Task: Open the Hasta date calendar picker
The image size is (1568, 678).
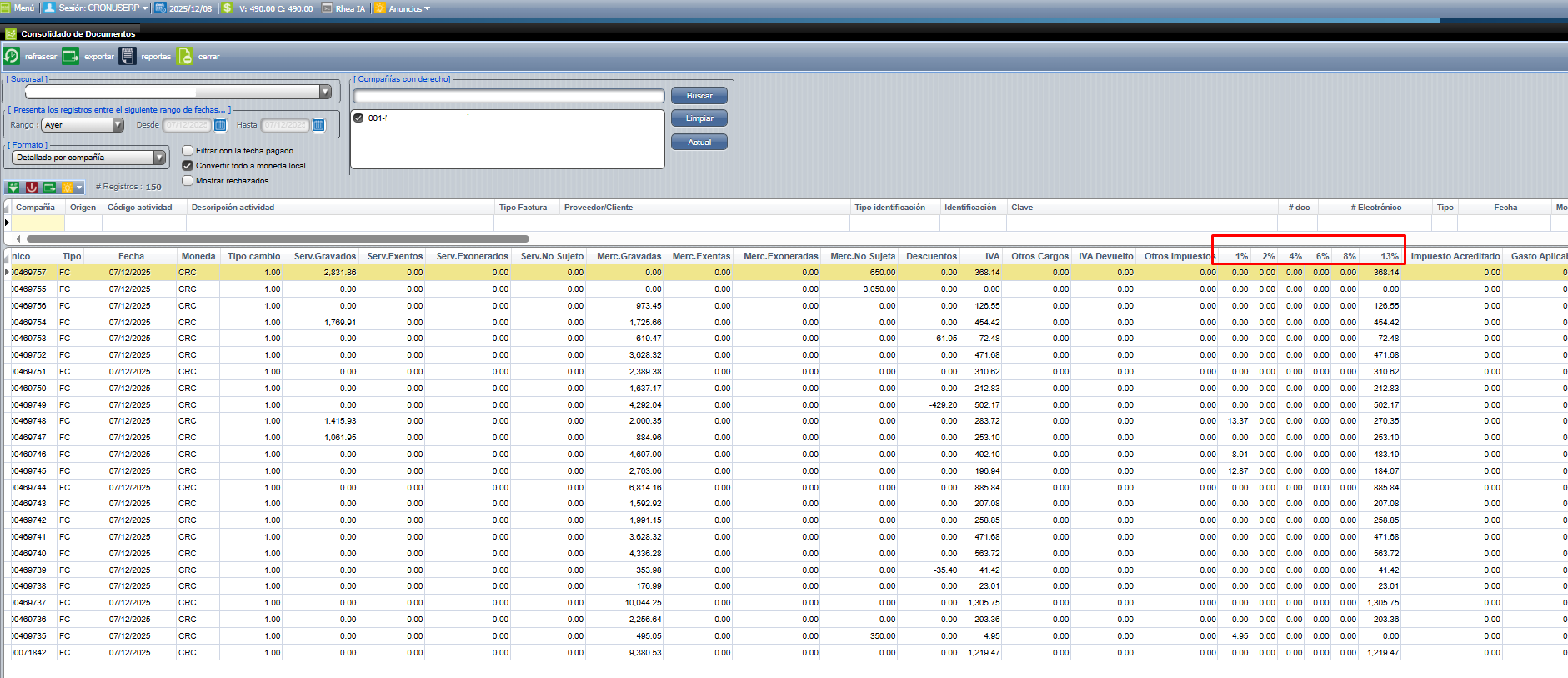Action: (318, 125)
